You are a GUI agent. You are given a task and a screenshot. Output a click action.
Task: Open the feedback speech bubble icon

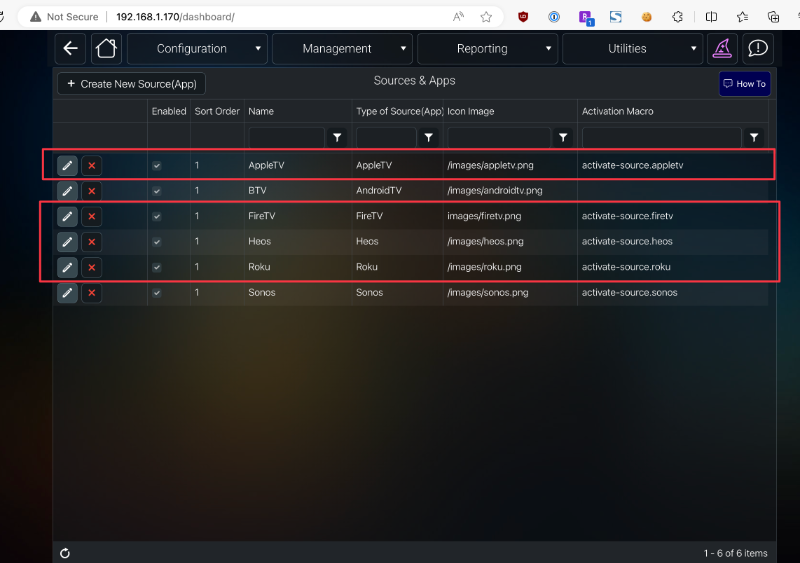[758, 48]
